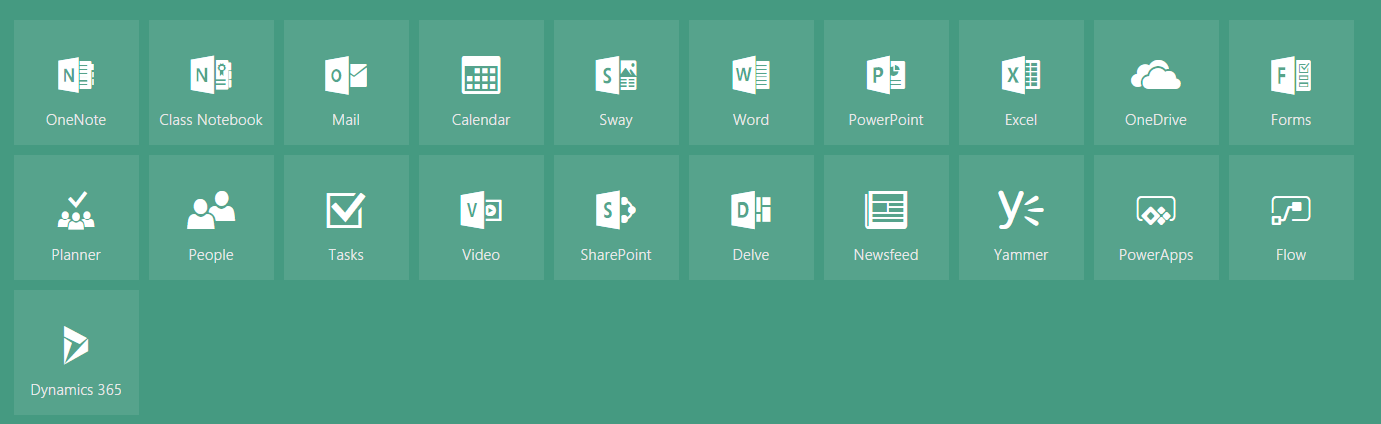Launch the SharePoint tile
1381x424 pixels.
pyautogui.click(x=616, y=217)
